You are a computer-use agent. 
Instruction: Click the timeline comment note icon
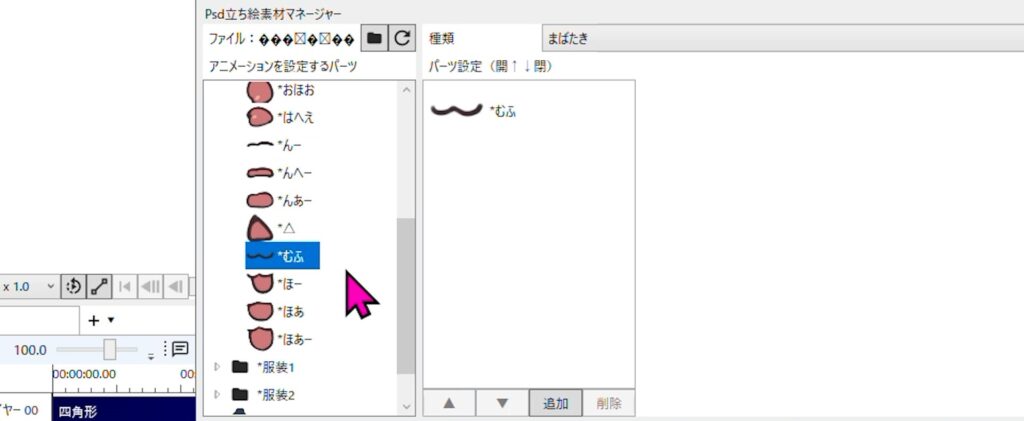point(179,349)
